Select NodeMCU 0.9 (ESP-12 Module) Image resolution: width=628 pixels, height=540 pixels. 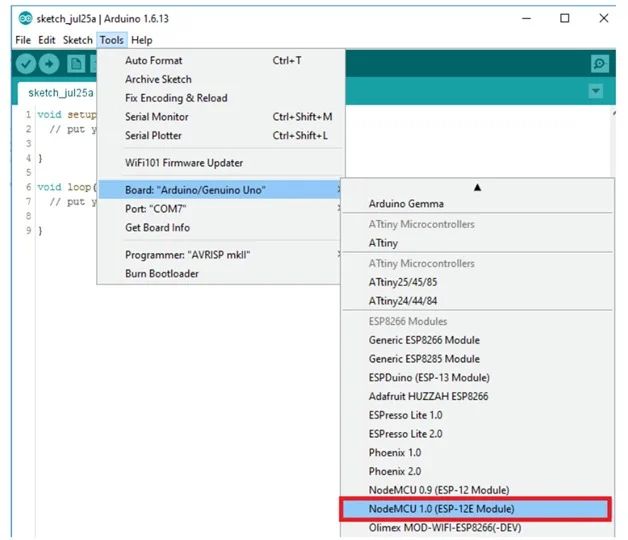point(477,490)
